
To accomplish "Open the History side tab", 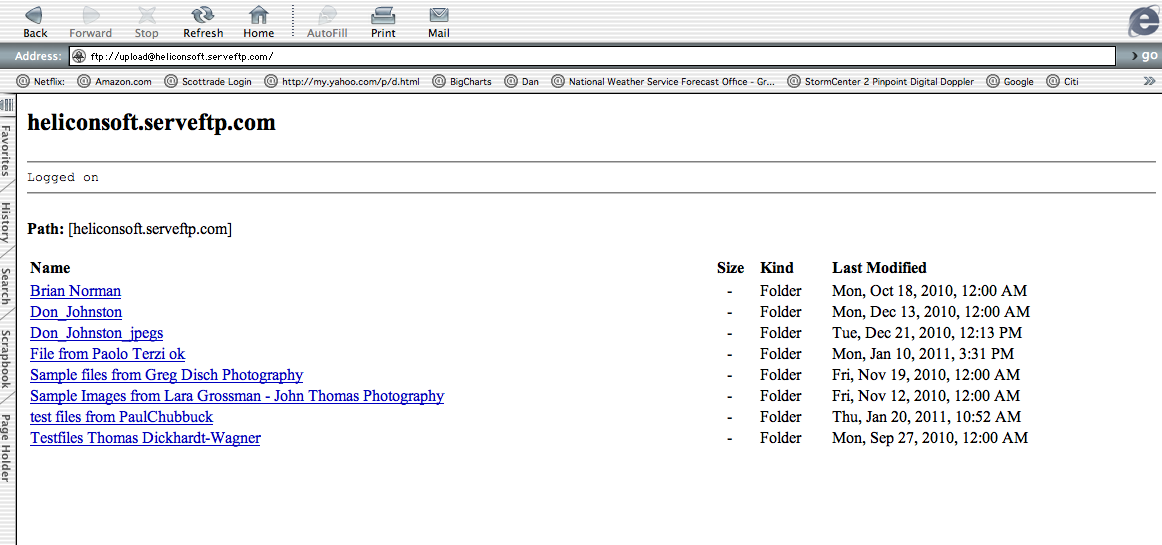I will 7,222.
